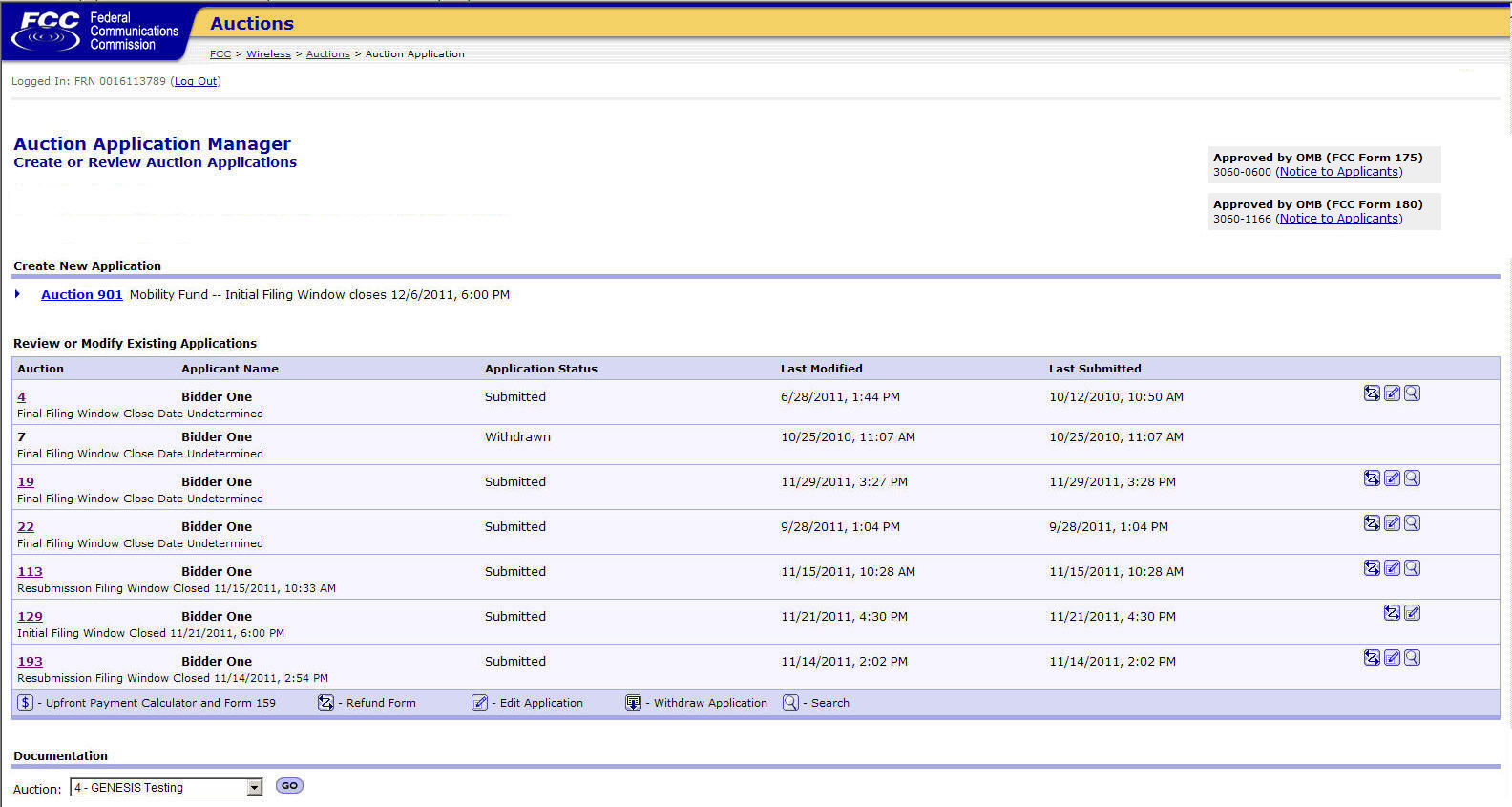Expand the arrow beside Auction 901
This screenshot has width=1512, height=807.
[18, 294]
